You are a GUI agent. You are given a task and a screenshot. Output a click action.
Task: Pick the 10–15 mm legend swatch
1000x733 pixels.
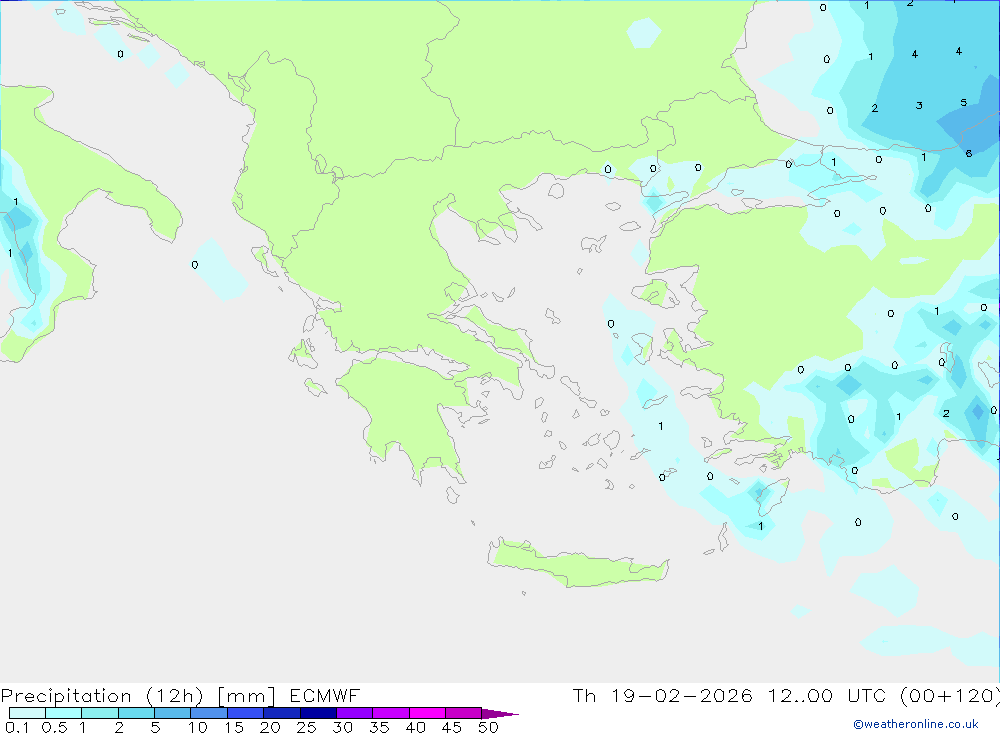[209, 713]
